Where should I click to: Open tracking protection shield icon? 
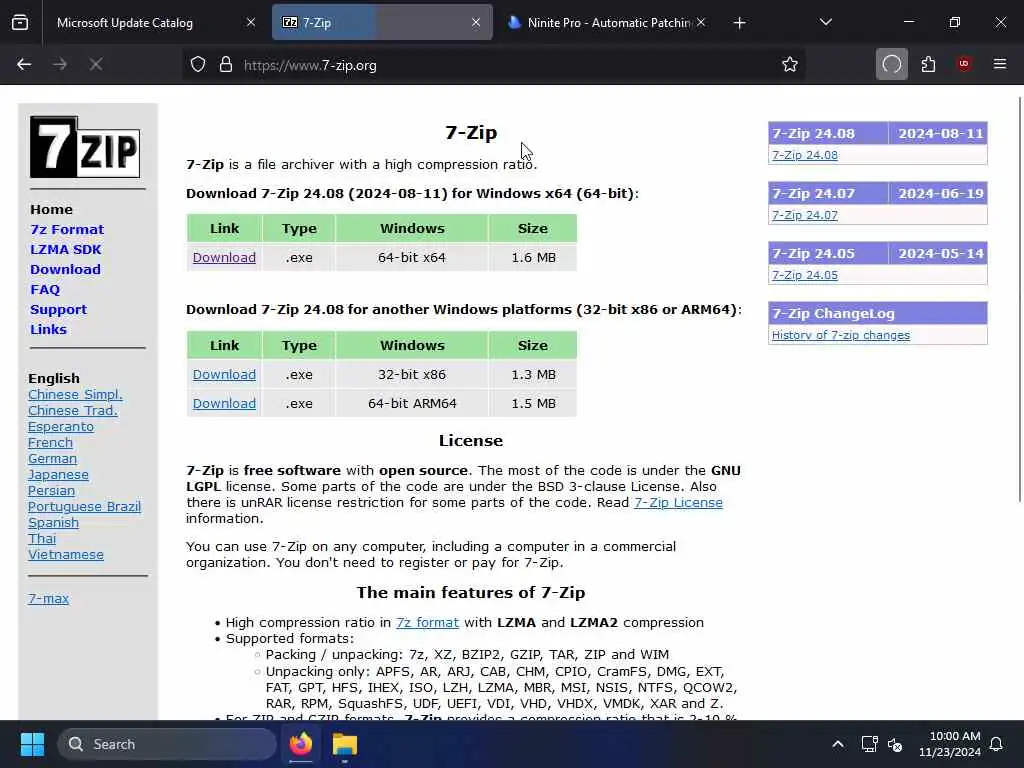coord(198,65)
